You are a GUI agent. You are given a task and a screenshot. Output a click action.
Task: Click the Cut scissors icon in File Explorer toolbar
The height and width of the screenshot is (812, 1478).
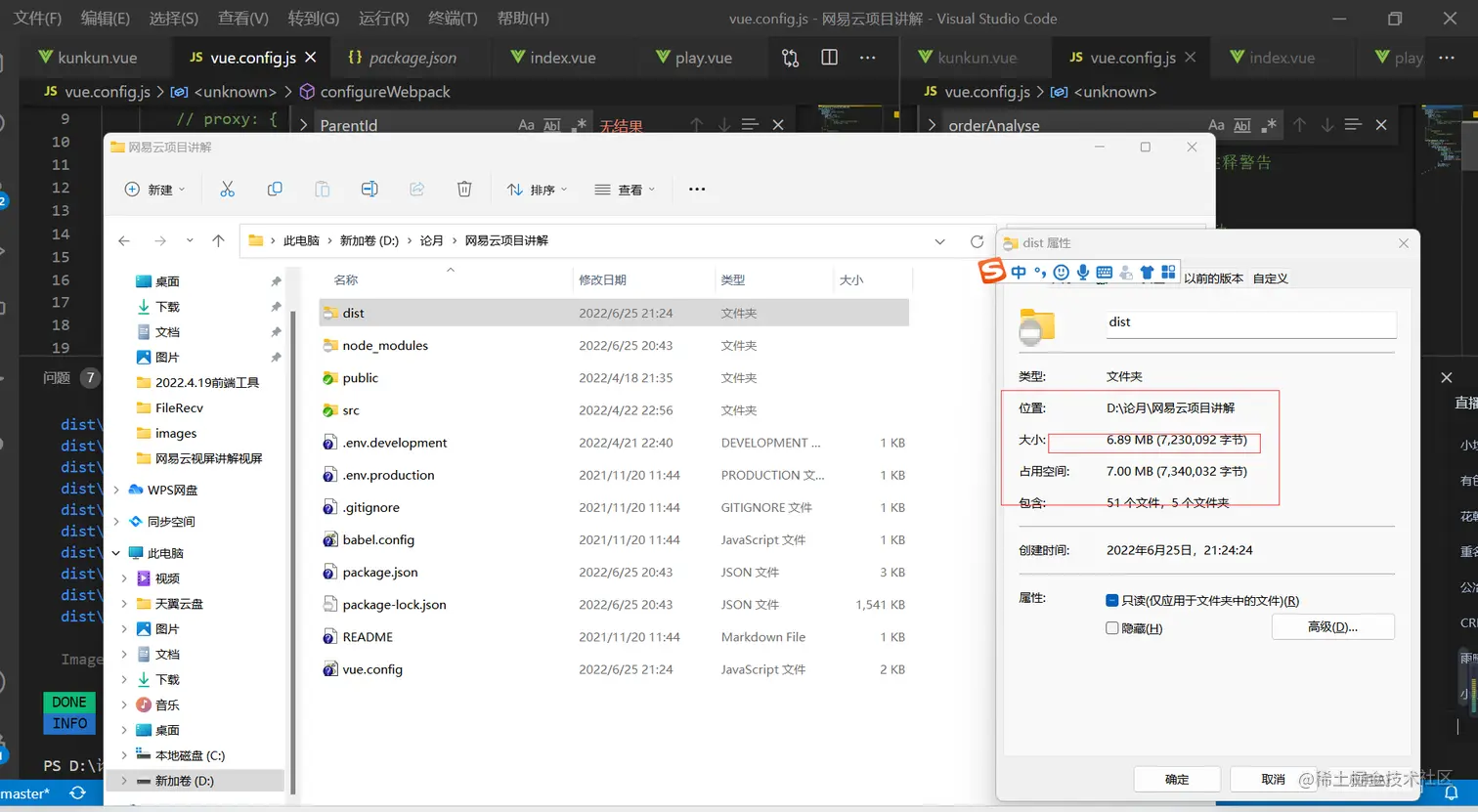pos(227,190)
